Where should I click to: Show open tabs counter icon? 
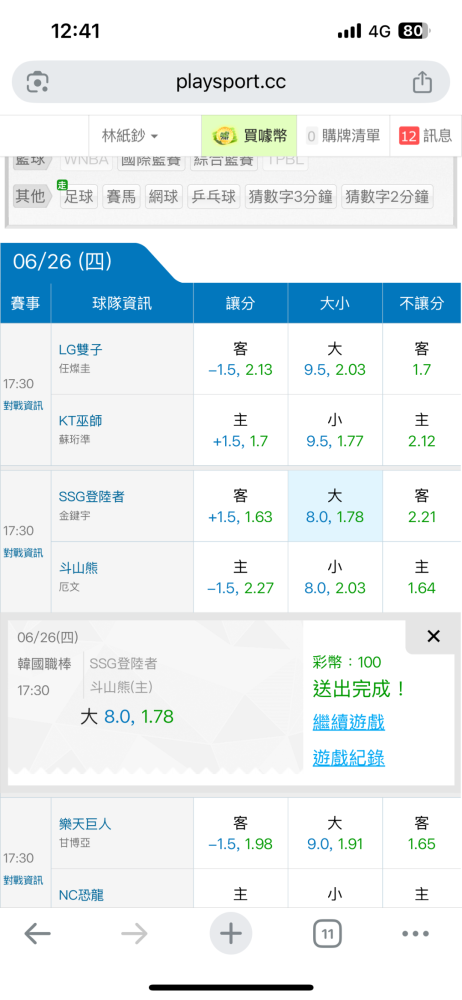click(x=327, y=934)
